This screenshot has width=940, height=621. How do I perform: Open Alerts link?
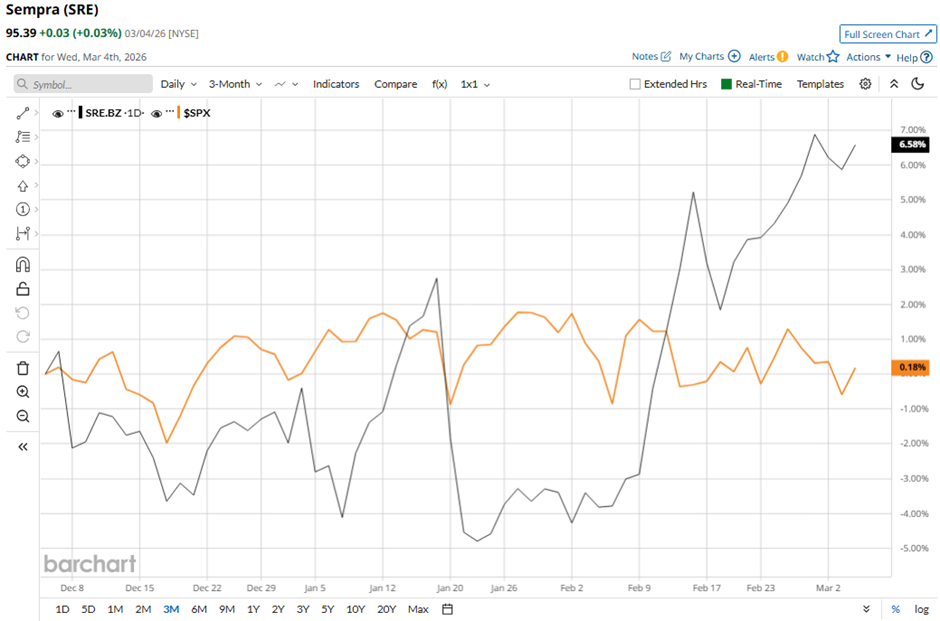pos(768,57)
